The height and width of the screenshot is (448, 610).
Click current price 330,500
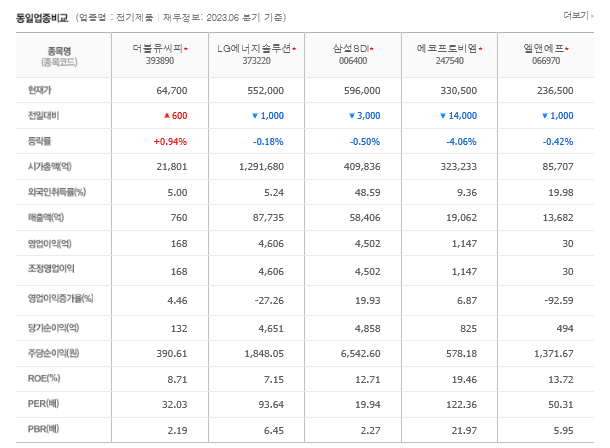459,91
